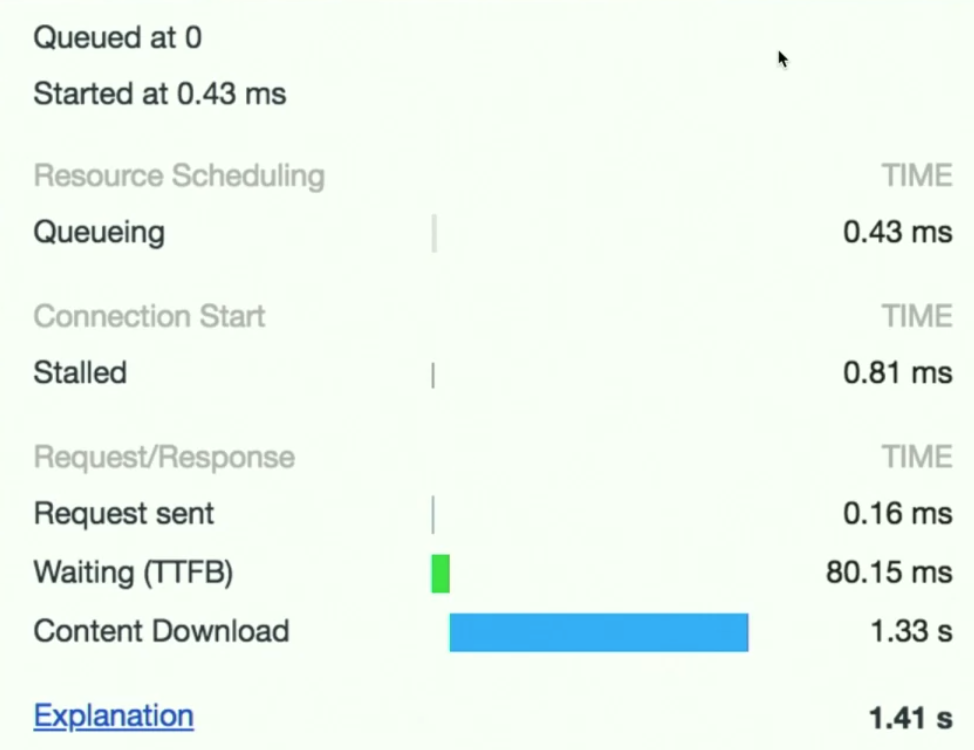
Task: Click the Request/Response section header
Action: point(164,458)
